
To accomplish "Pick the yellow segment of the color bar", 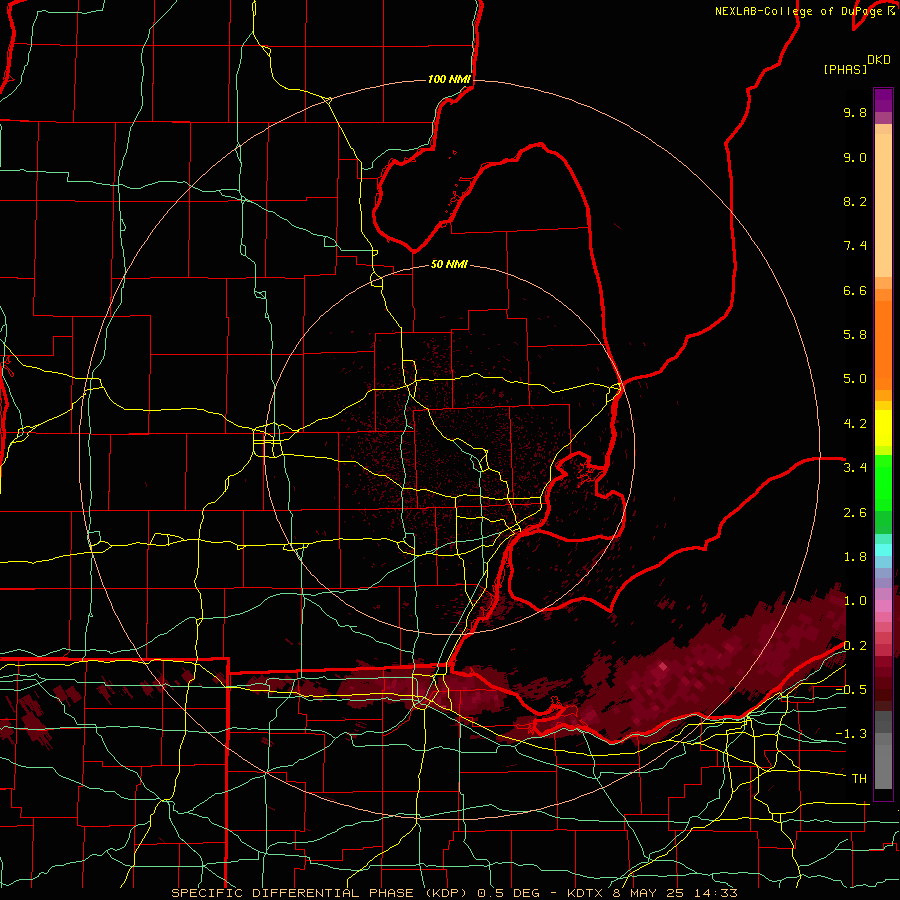I will click(883, 428).
